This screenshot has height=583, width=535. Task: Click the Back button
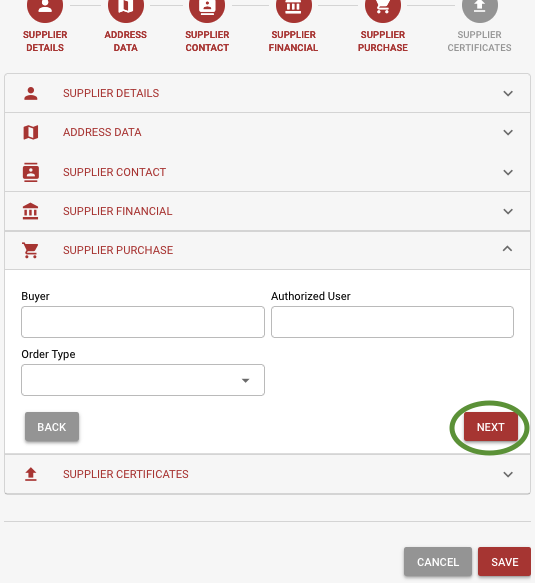[x=52, y=427]
